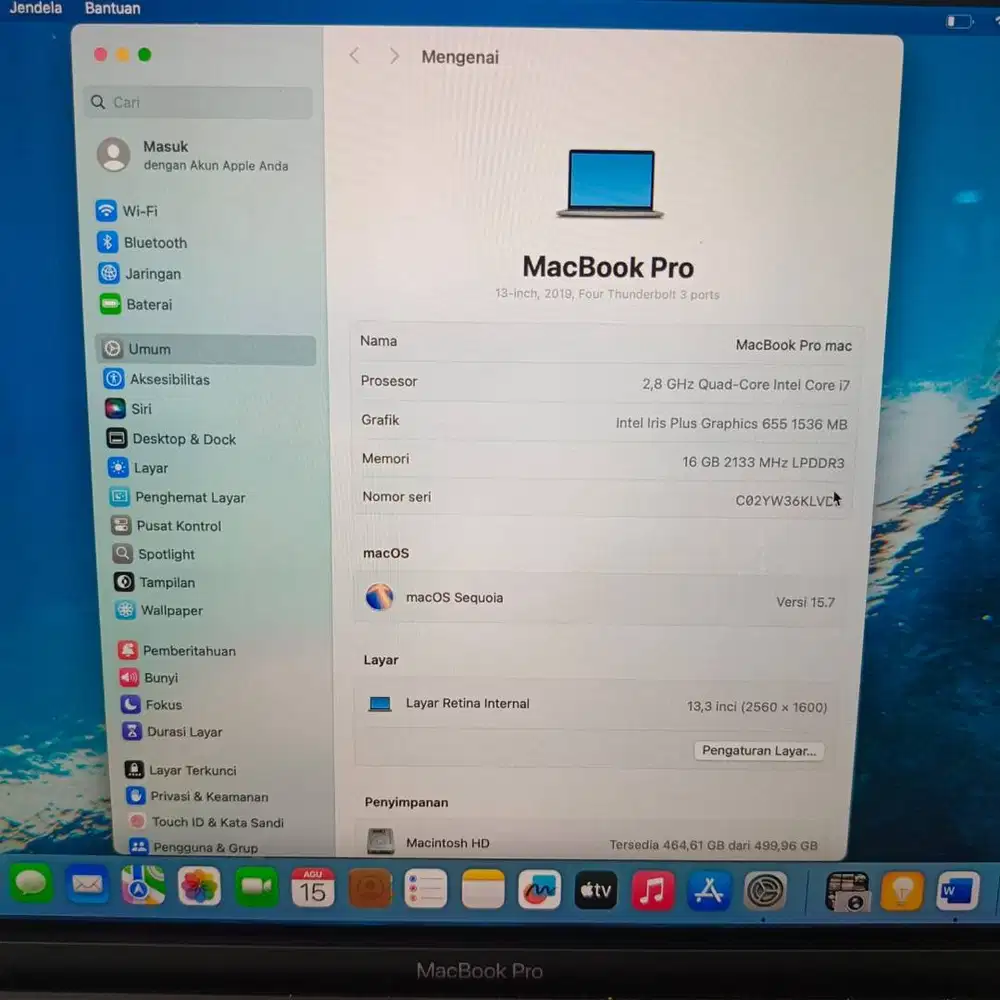Open Jaringan (Network) settings
This screenshot has height=1000, width=1000.
tap(140, 274)
